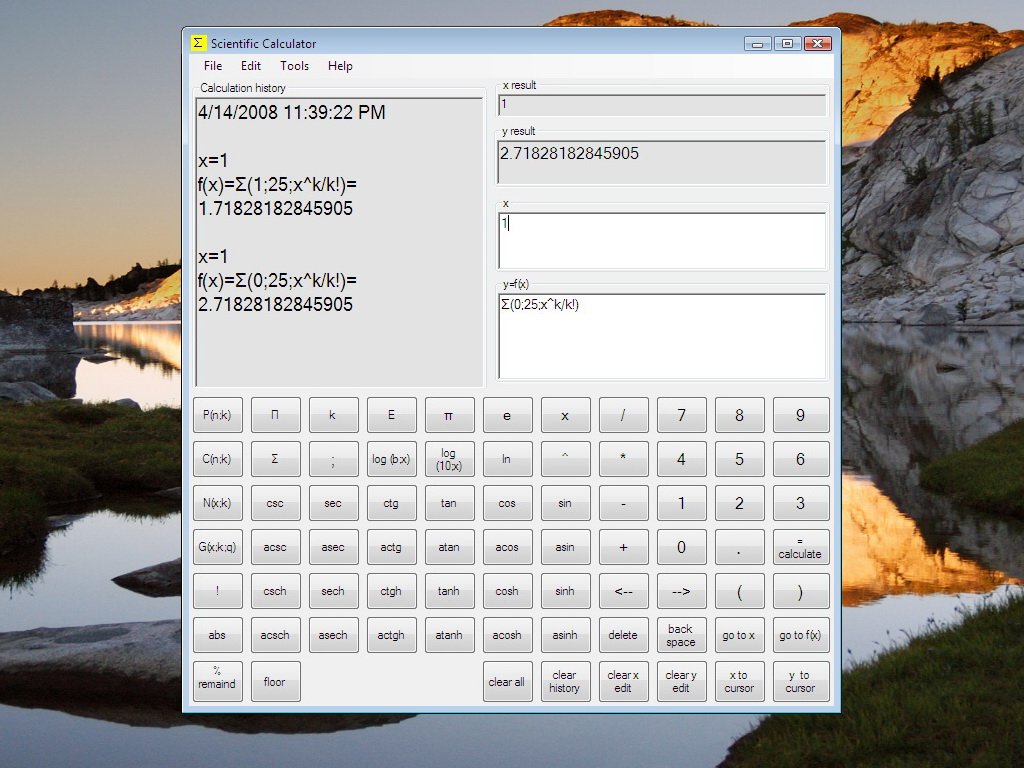Click the minus - key

pyautogui.click(x=623, y=503)
